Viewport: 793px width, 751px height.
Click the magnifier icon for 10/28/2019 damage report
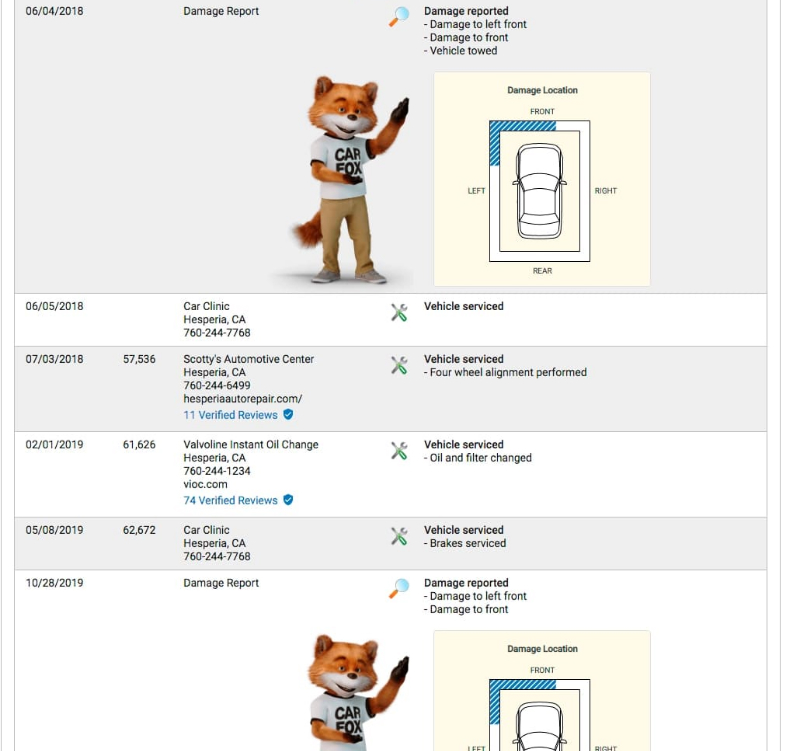(399, 588)
